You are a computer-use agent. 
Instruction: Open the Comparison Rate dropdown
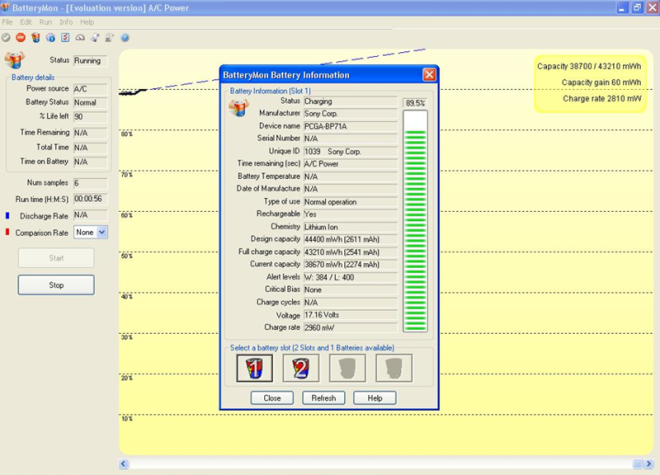coord(102,232)
